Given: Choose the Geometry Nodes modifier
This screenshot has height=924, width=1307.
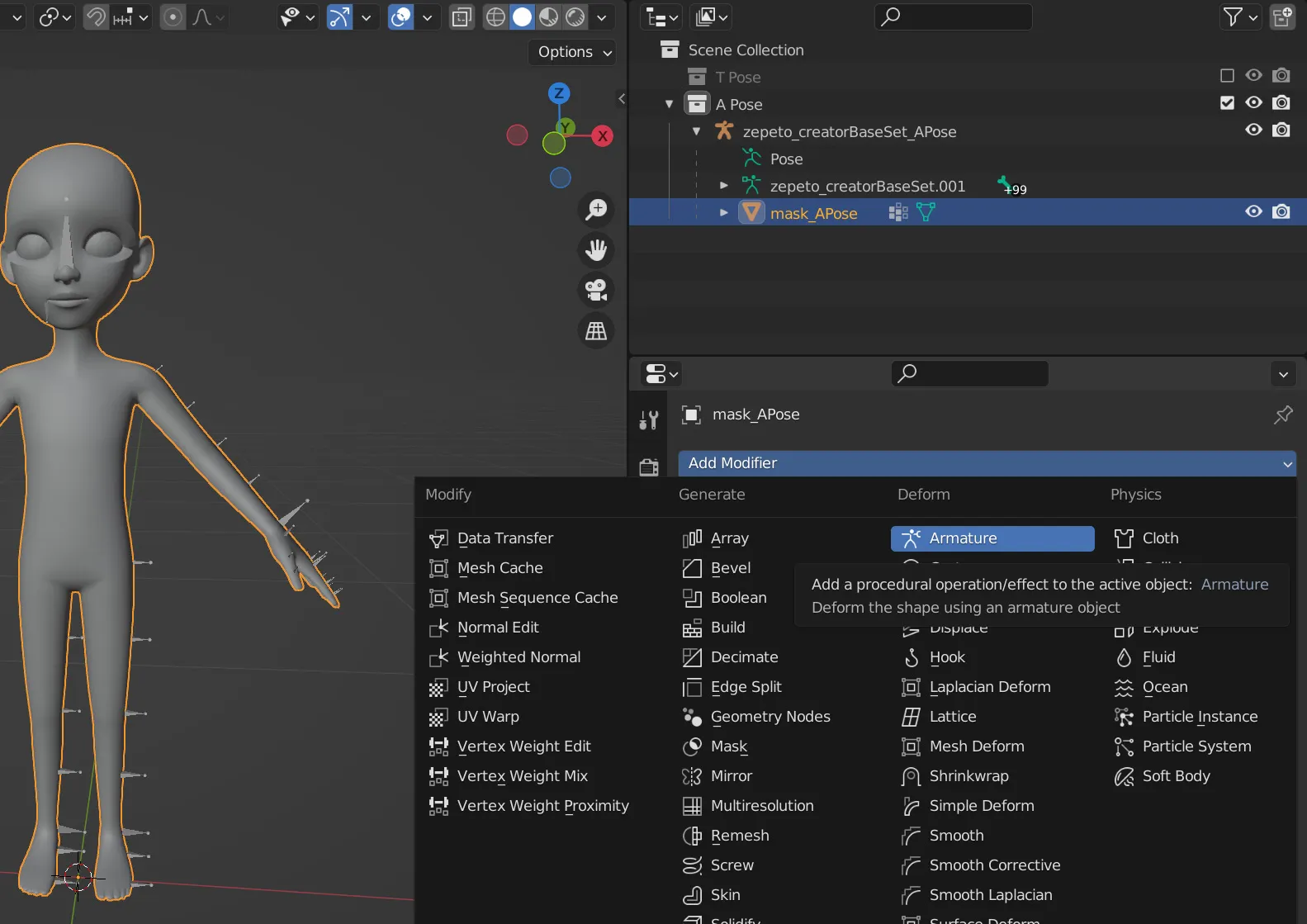Looking at the screenshot, I should coord(756,717).
